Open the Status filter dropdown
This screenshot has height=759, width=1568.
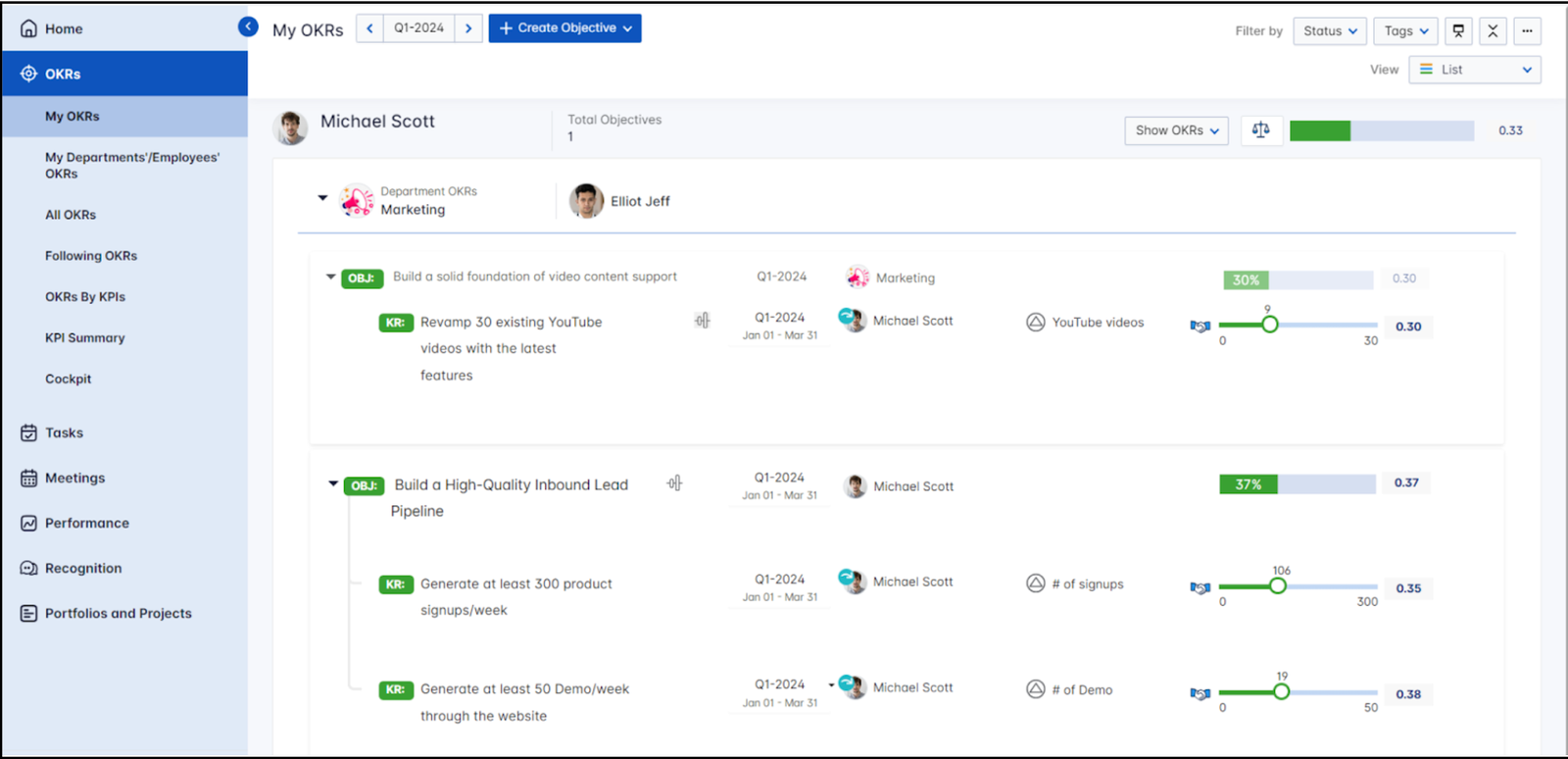tap(1330, 31)
